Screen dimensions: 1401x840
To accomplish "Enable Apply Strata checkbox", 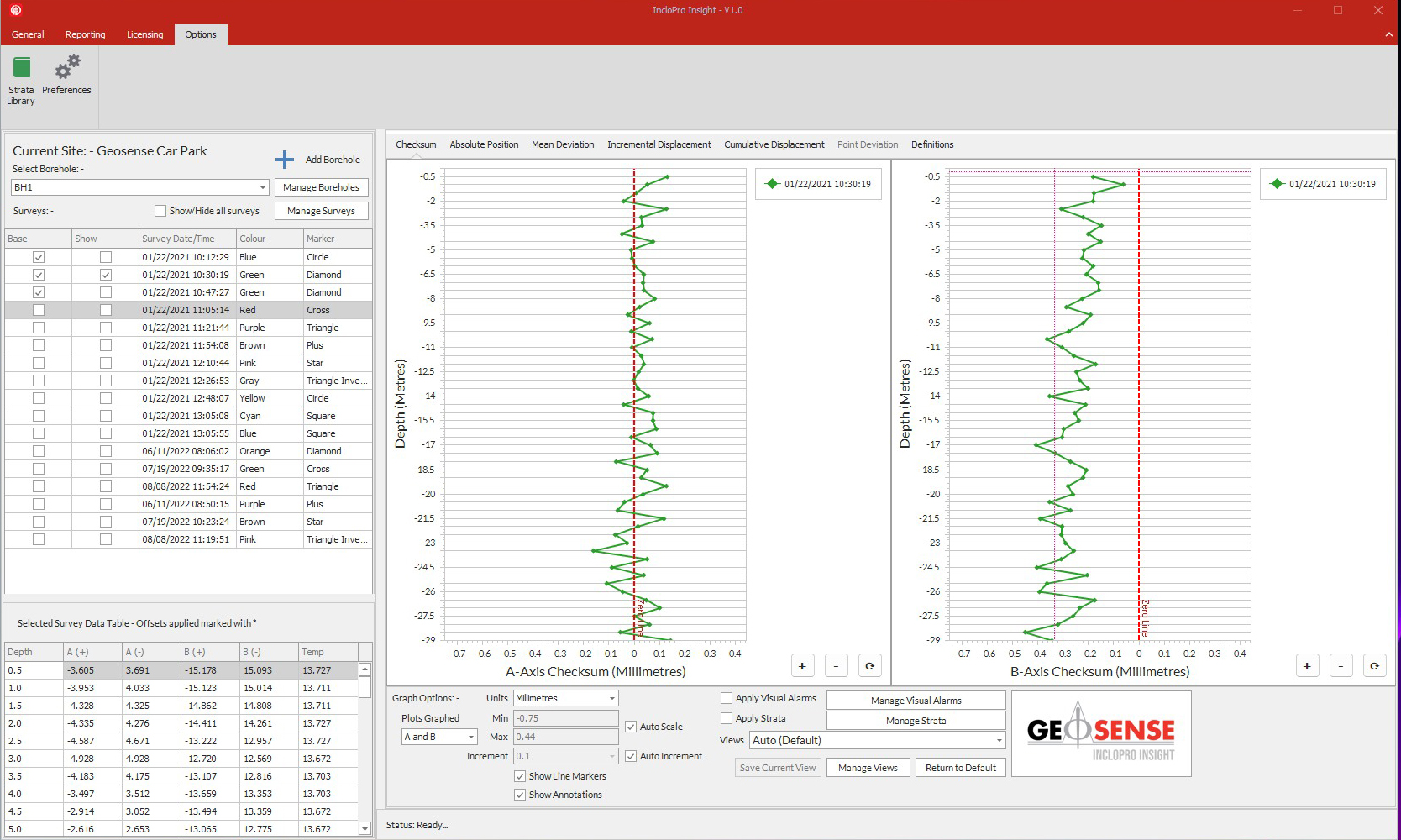I will [x=727, y=718].
